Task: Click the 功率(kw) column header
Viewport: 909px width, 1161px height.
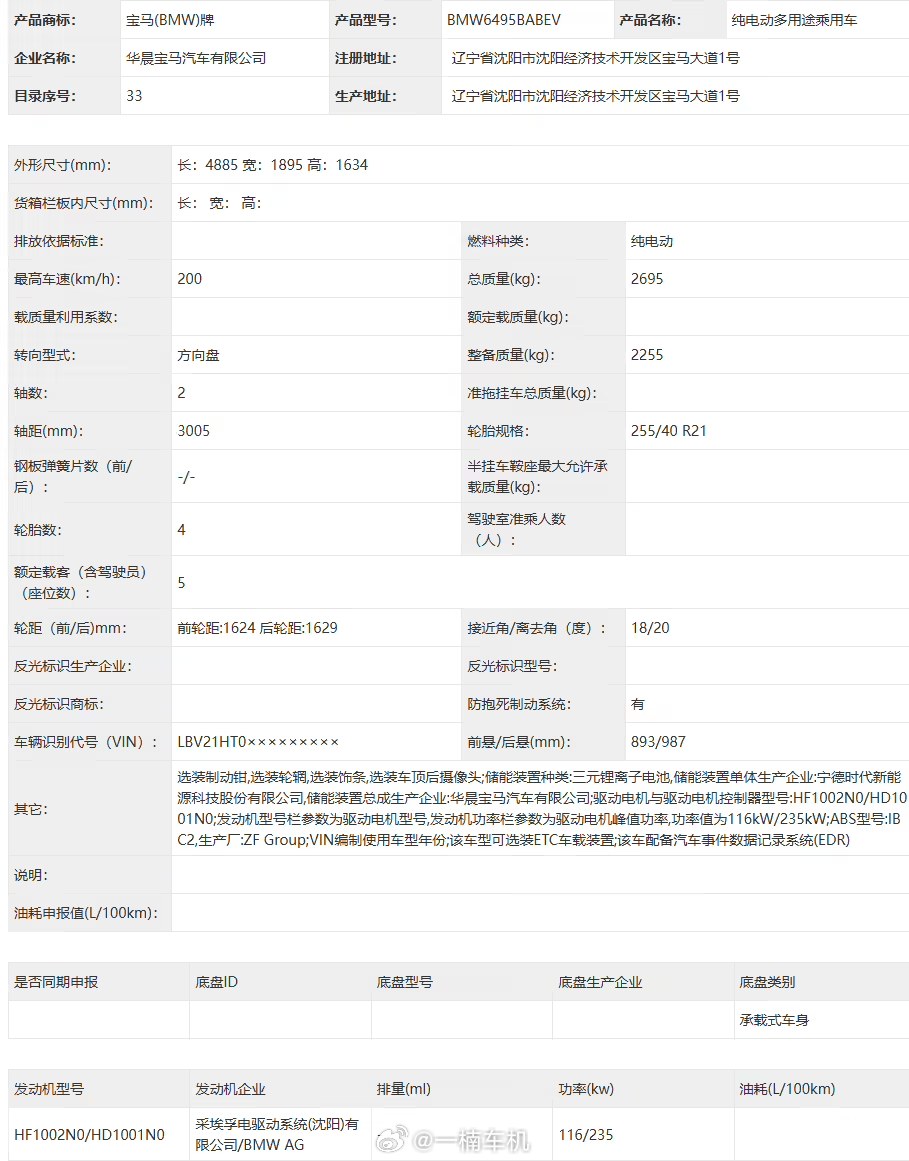Action: (586, 1088)
